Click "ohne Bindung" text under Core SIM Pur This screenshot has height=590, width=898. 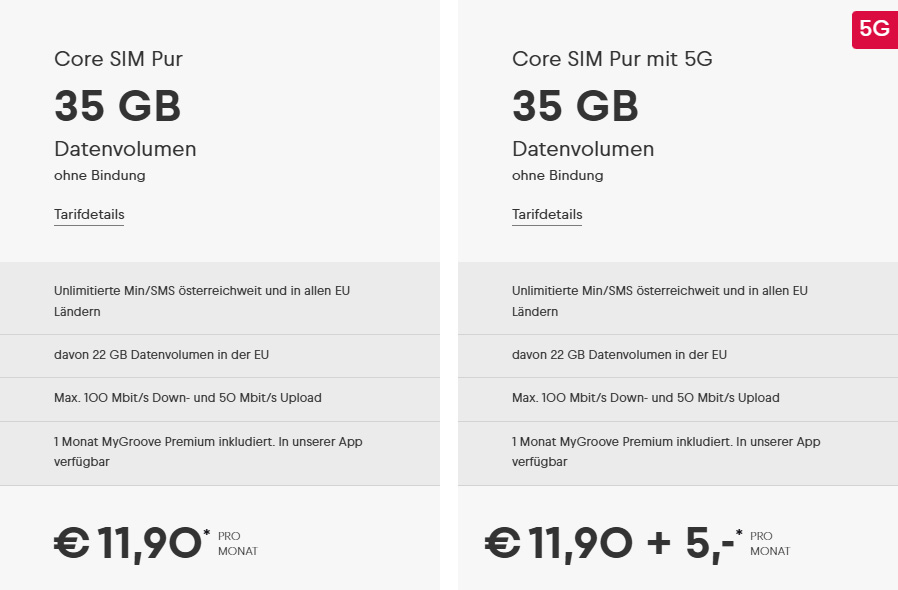pyautogui.click(x=100, y=176)
